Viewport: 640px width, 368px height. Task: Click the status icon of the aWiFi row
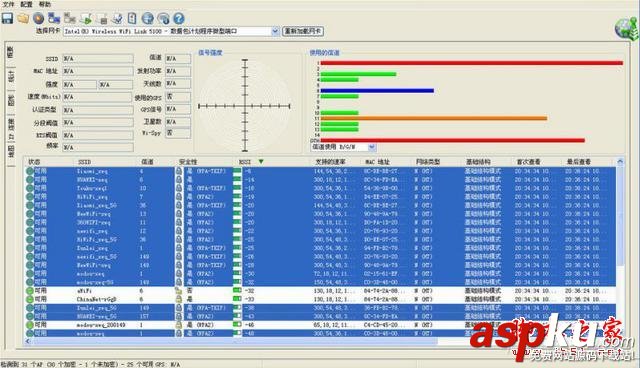(30, 291)
